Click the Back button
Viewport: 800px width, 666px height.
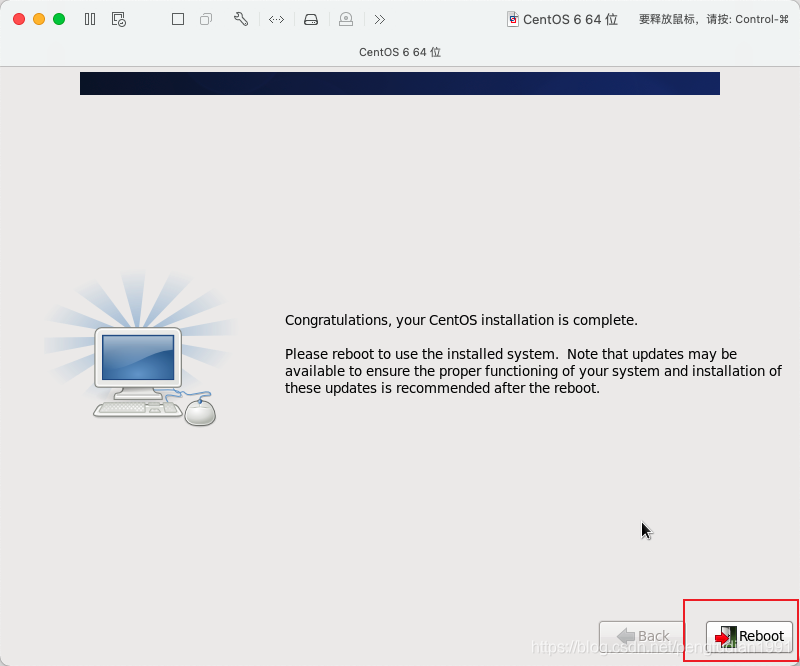tap(642, 635)
